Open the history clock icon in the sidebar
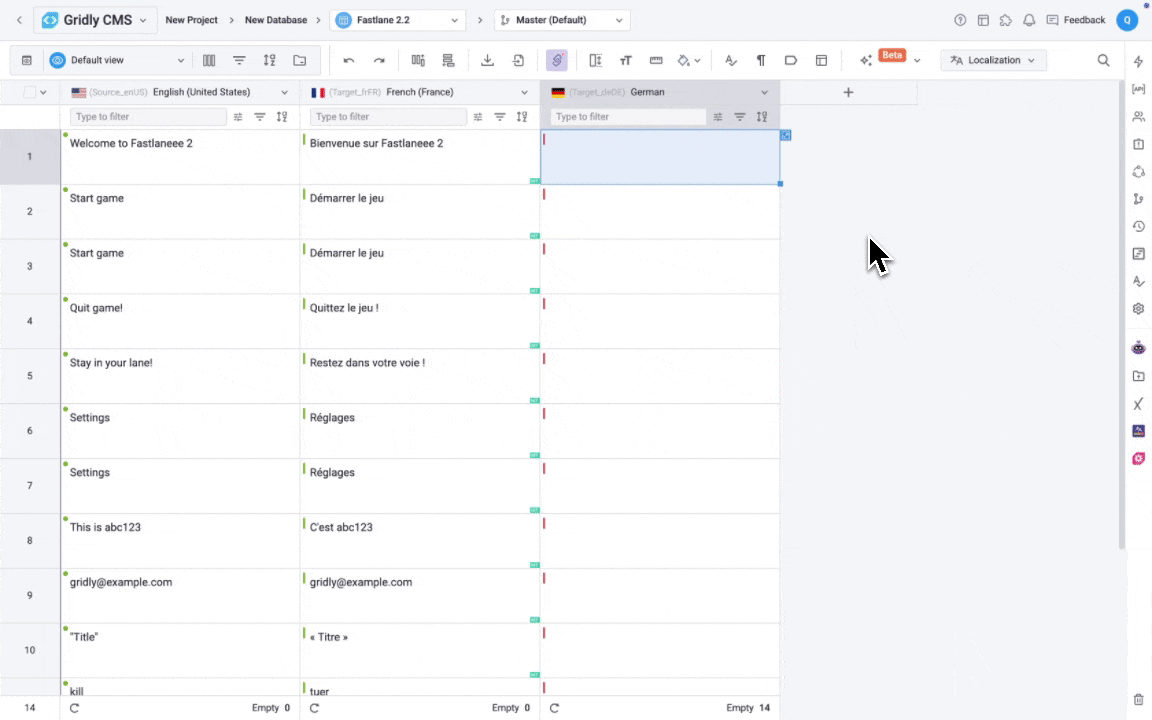 point(1138,227)
